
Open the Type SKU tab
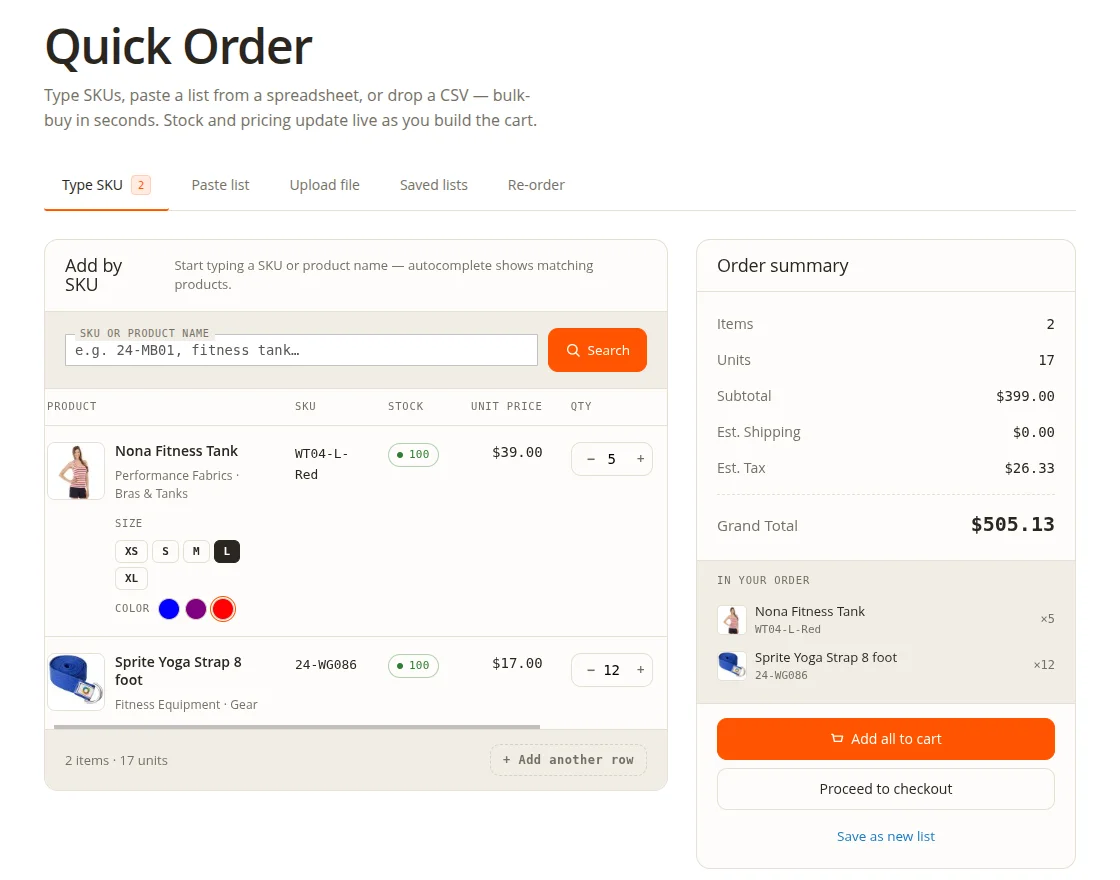point(106,185)
